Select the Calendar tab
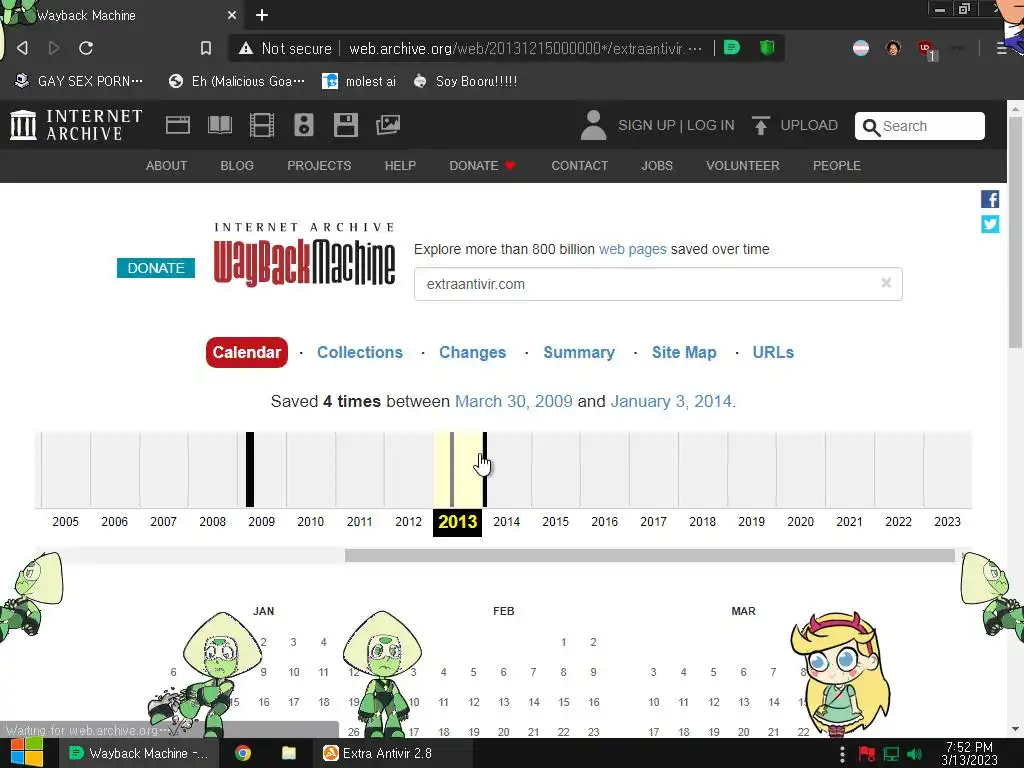Screen dimensions: 1024x768 tap(247, 352)
